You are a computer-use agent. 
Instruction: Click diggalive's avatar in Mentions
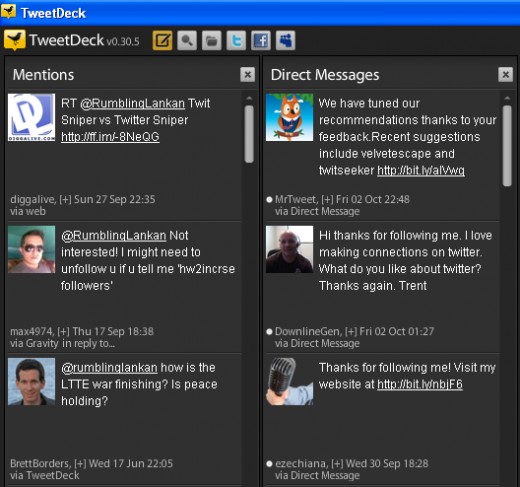pos(32,117)
